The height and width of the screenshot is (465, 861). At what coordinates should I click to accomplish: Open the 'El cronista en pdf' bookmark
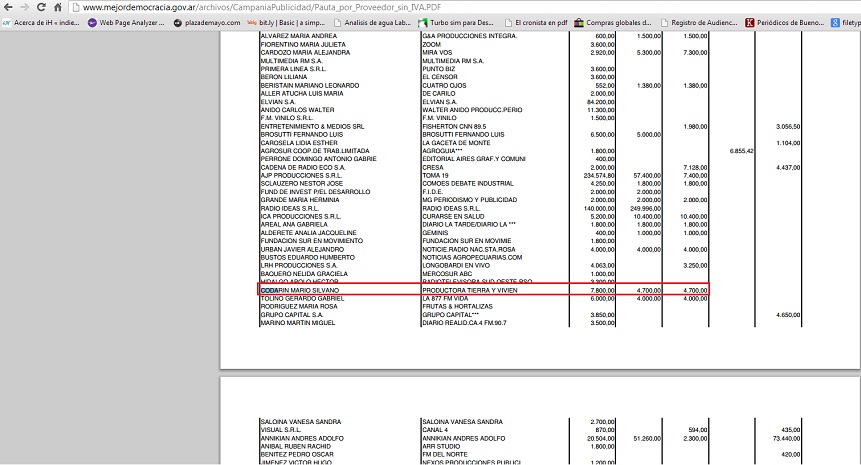tap(535, 23)
